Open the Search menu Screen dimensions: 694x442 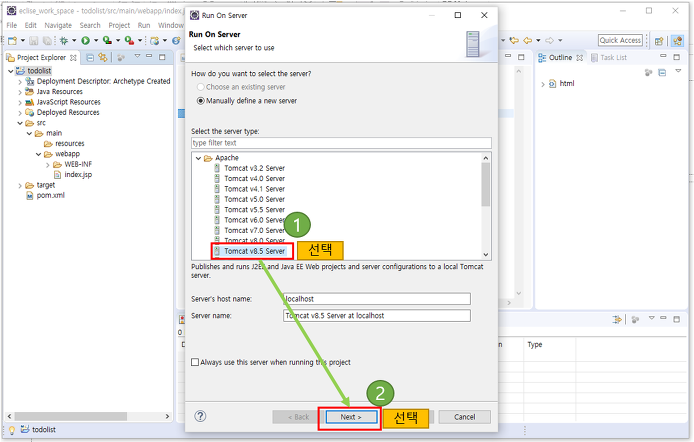[x=90, y=25]
